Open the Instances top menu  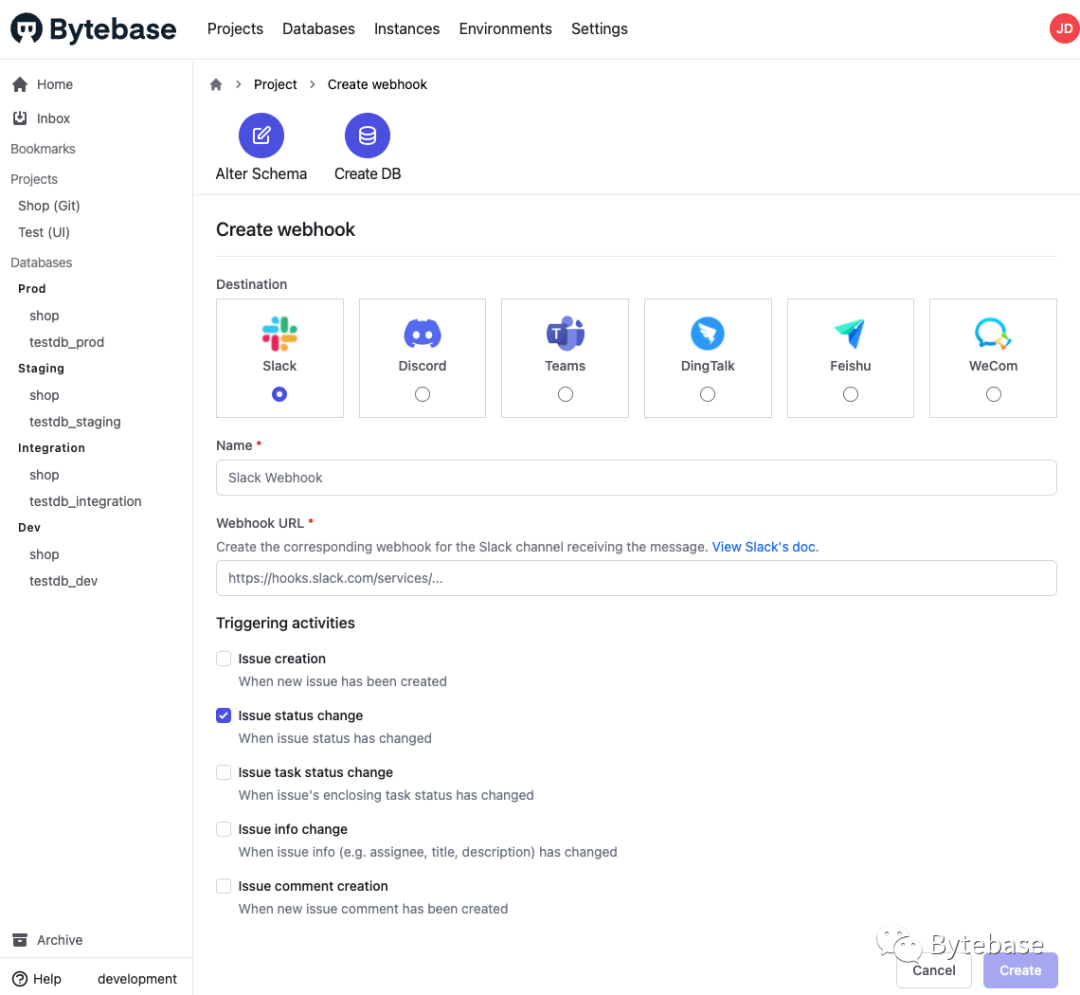click(406, 29)
